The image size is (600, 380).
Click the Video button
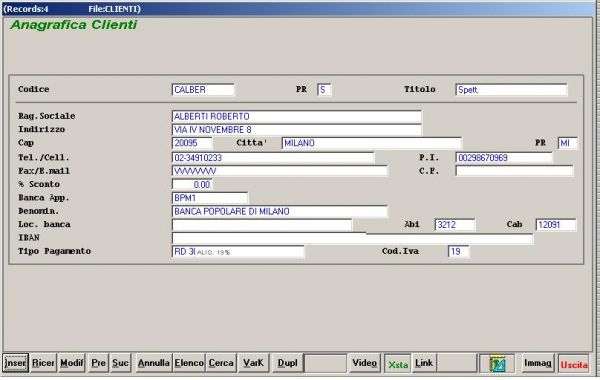(365, 363)
